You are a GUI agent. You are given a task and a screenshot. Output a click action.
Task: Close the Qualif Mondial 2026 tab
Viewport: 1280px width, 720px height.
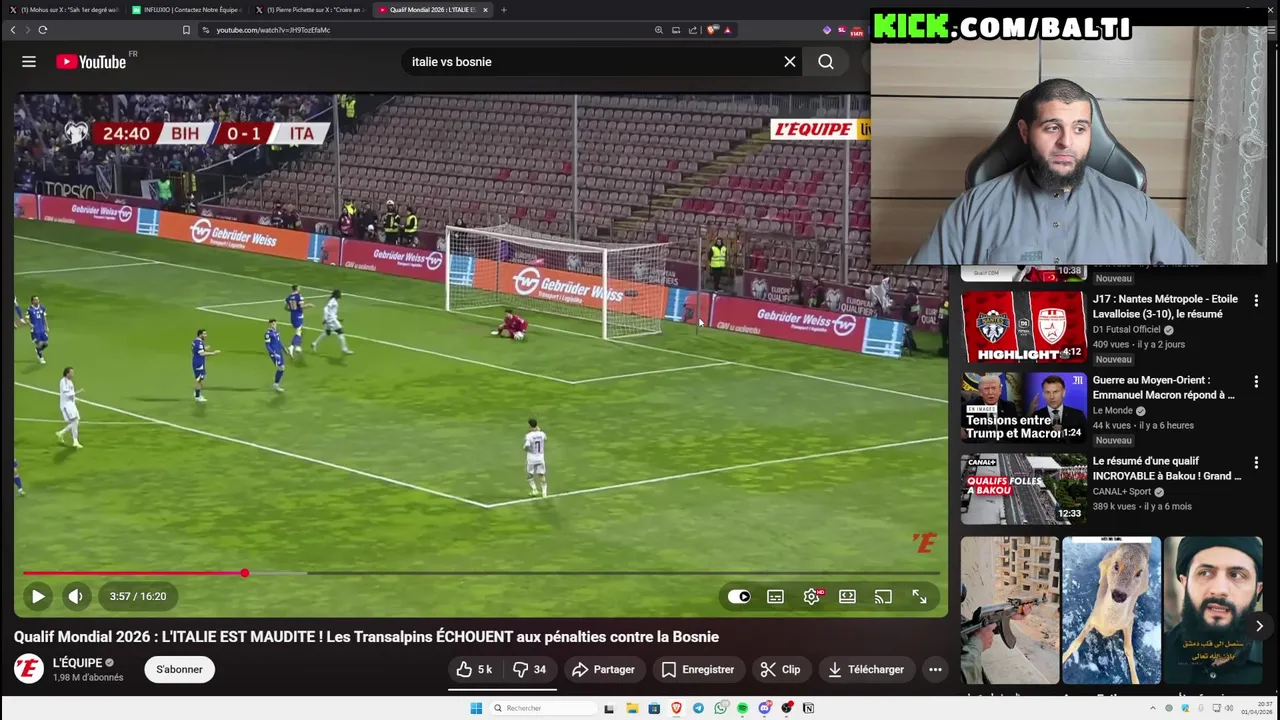pyautogui.click(x=486, y=10)
